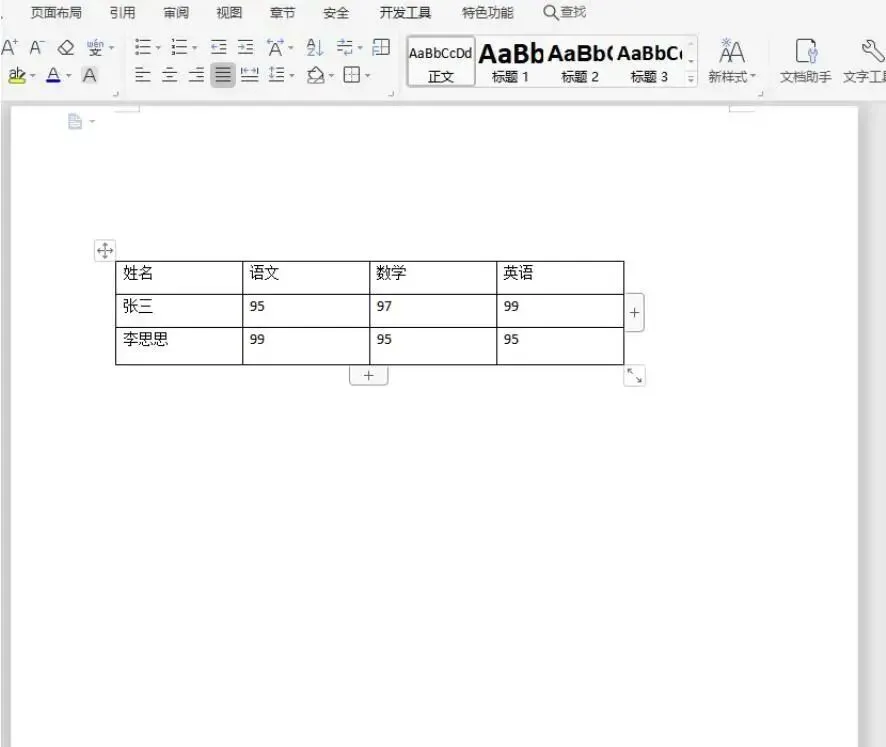Expand the font color dropdown arrow
This screenshot has height=747, width=886.
(x=68, y=76)
